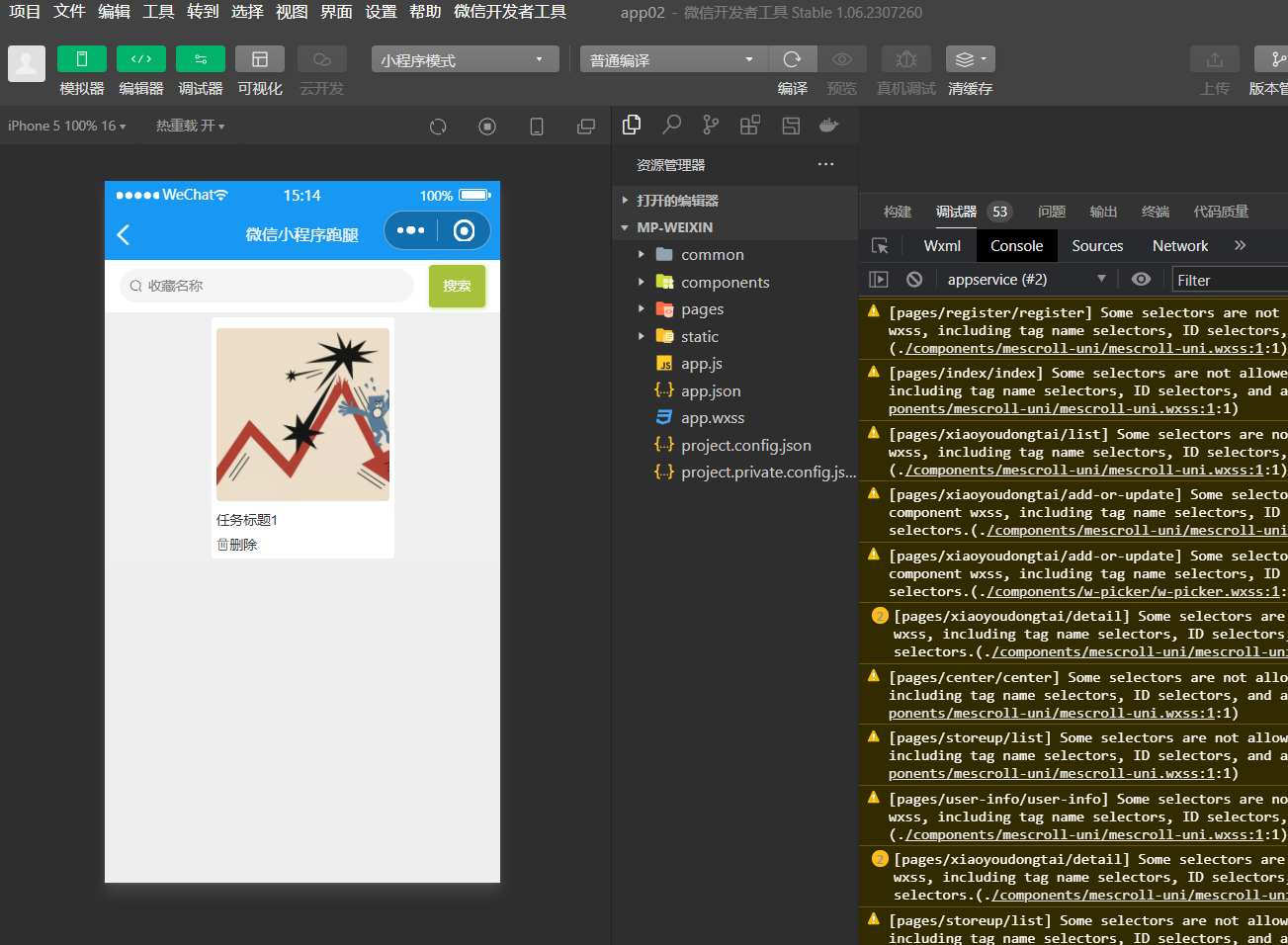Click the back arrow in simulator
Viewport: 1288px width, 945px height.
[124, 234]
